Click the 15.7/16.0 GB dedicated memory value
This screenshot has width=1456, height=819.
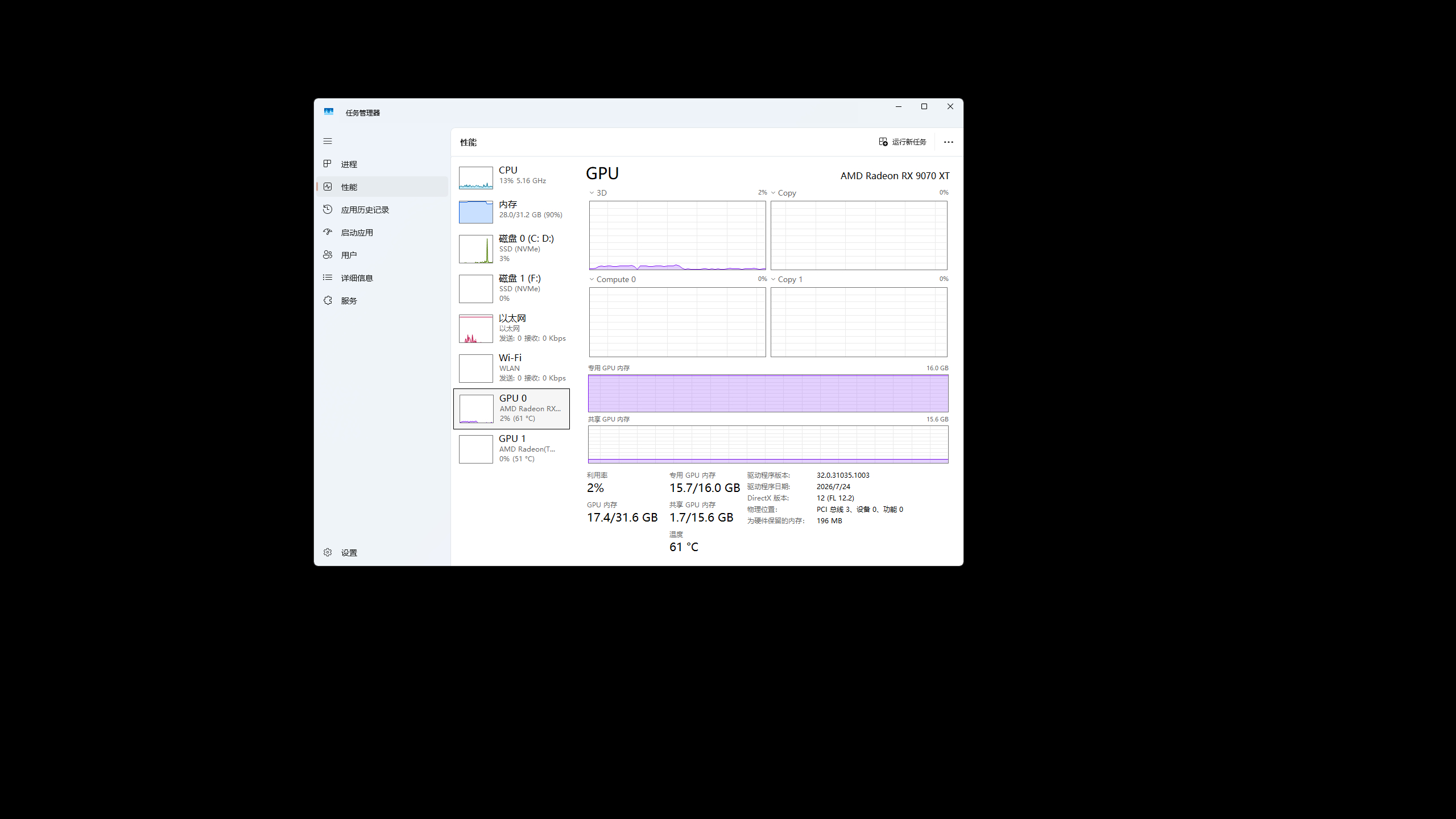pyautogui.click(x=705, y=488)
